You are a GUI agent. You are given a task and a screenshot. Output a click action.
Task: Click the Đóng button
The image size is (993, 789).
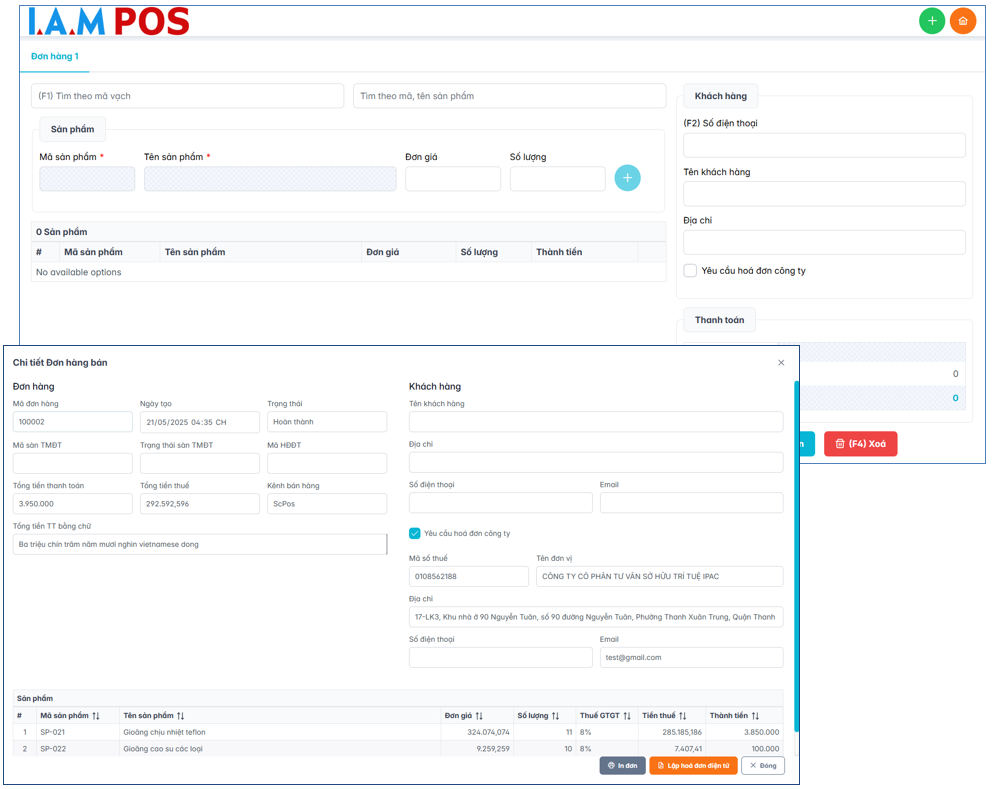(763, 766)
